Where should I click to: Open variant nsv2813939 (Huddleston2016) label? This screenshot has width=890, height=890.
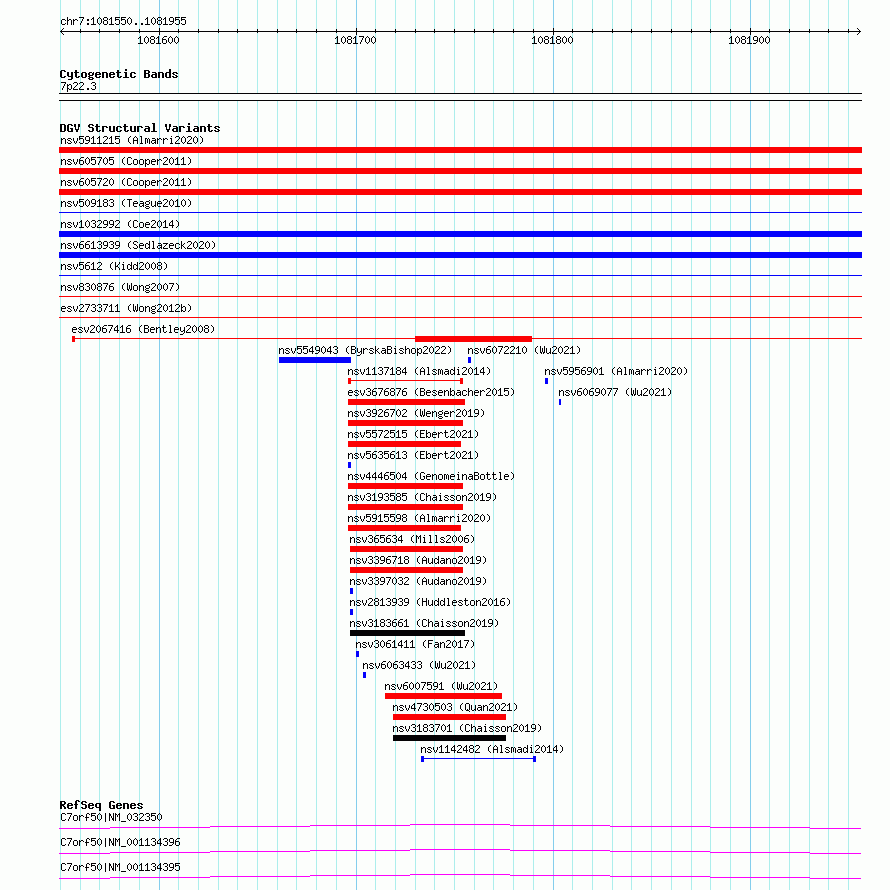click(x=430, y=602)
